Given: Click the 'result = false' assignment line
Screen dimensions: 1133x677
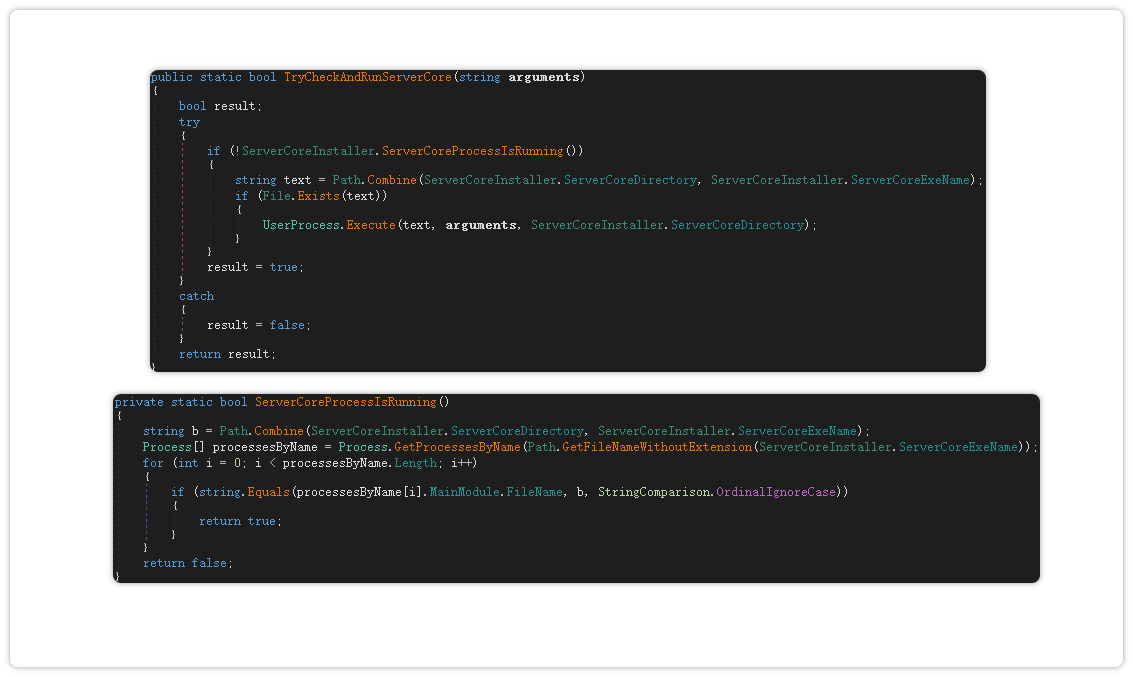Looking at the screenshot, I should [x=258, y=325].
